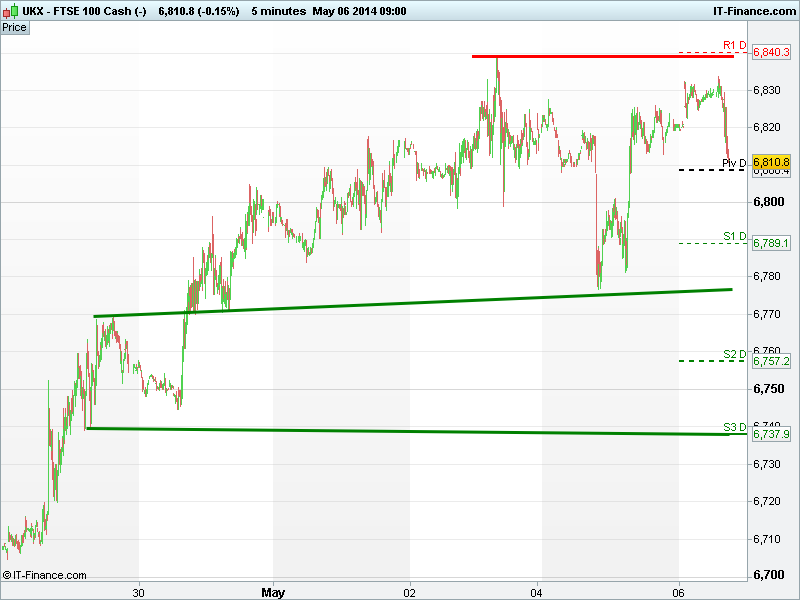
Task: Click the 6,789.1 support price box
Action: point(771,243)
